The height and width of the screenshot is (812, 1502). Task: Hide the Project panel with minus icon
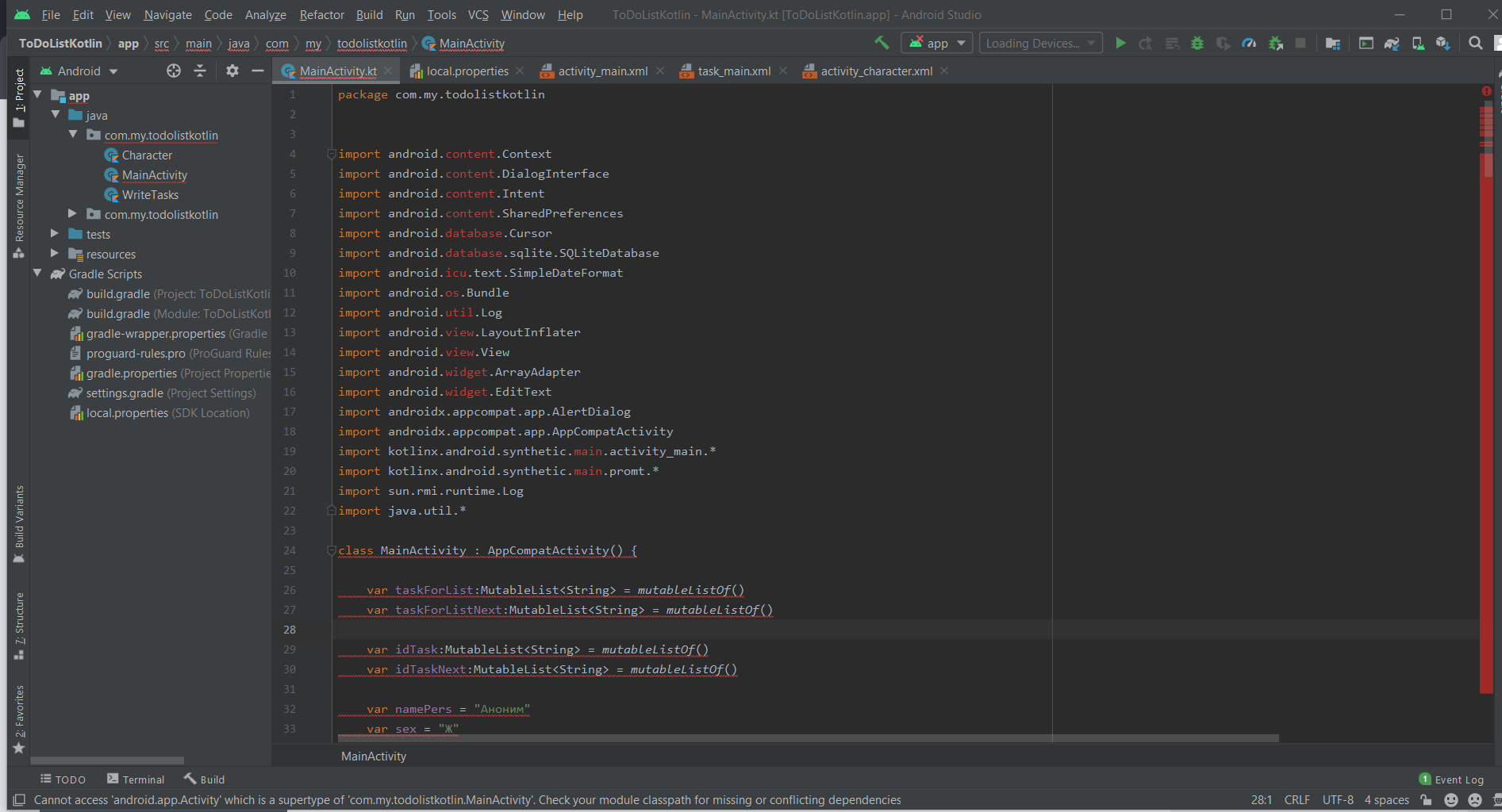click(257, 71)
